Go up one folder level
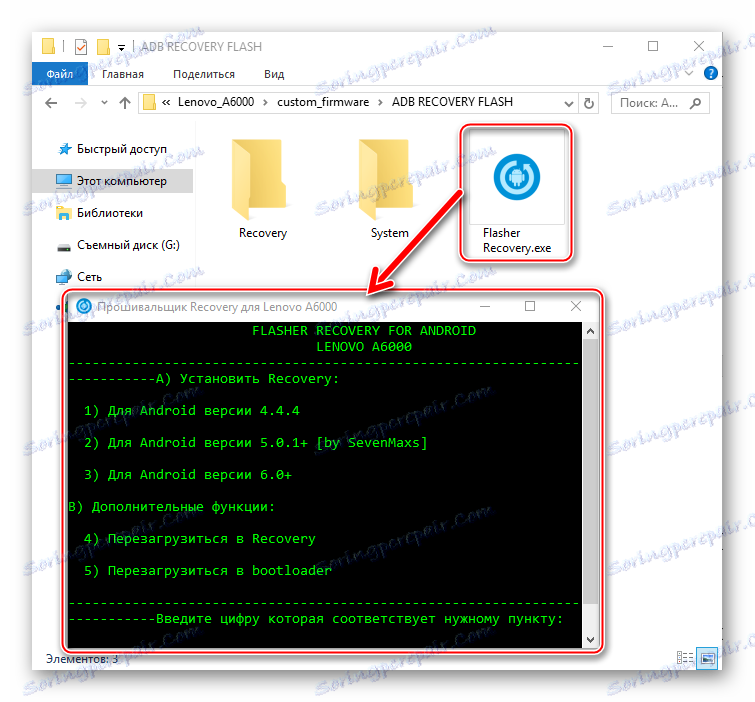 [125, 103]
